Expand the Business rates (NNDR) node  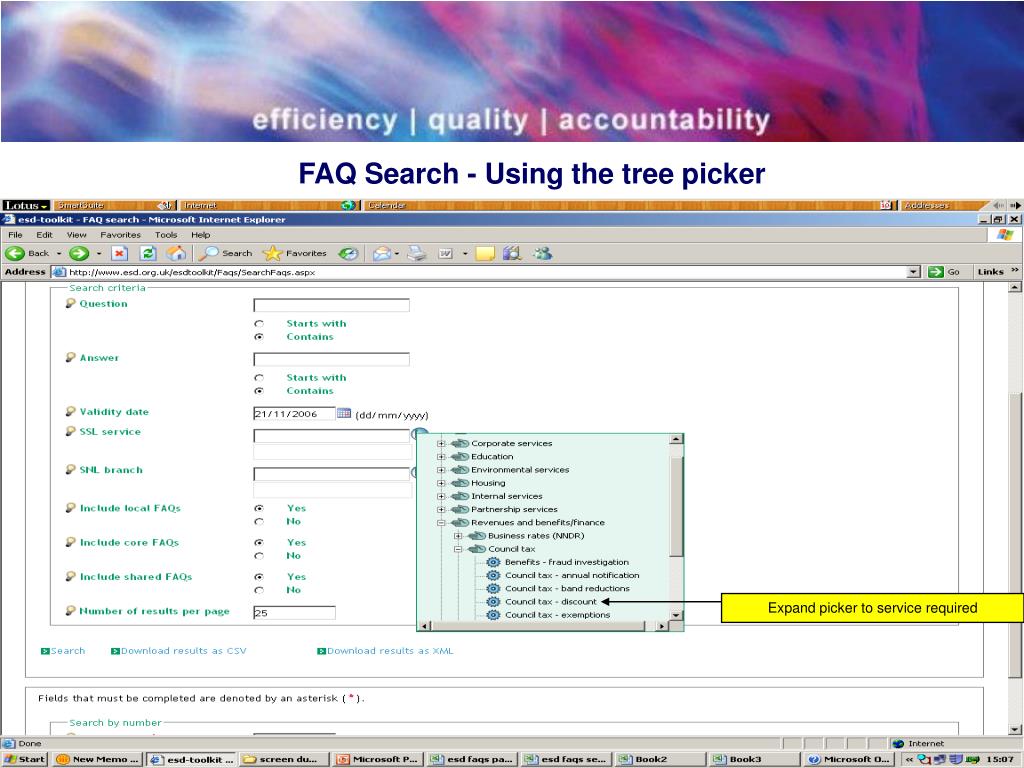(458, 536)
